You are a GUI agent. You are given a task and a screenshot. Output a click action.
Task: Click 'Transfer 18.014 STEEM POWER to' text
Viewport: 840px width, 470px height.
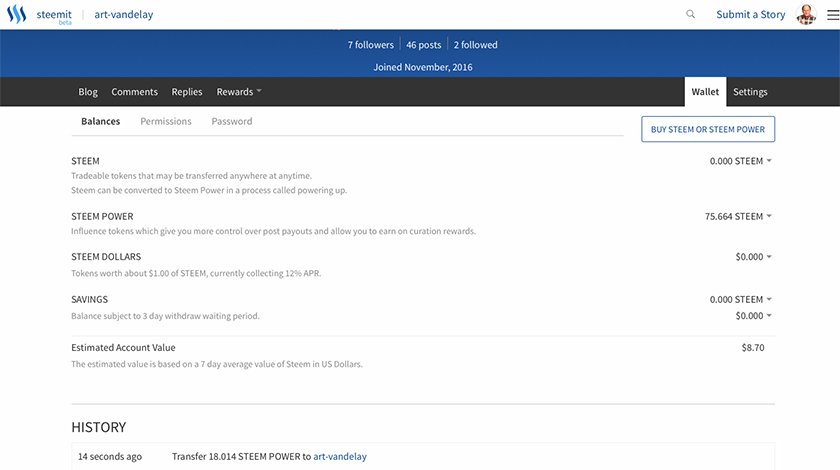tap(241, 457)
